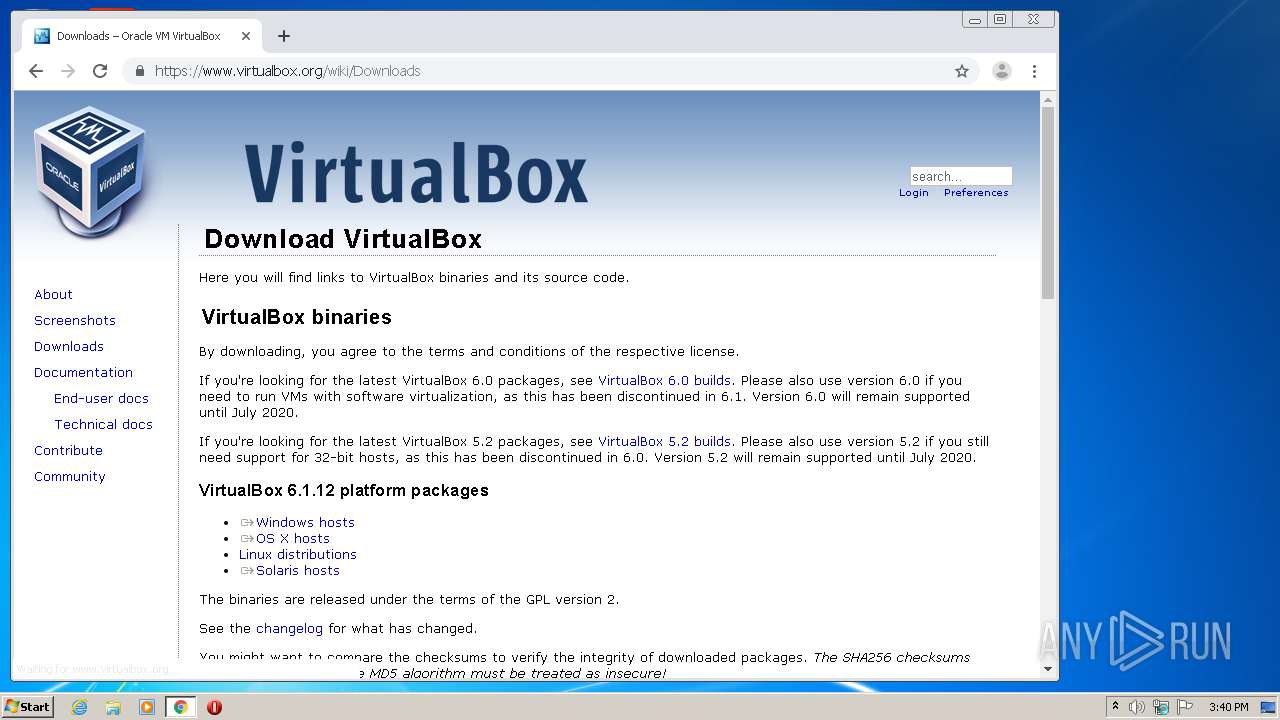Open a new tab with the plus button
The image size is (1280, 720).
coord(284,36)
